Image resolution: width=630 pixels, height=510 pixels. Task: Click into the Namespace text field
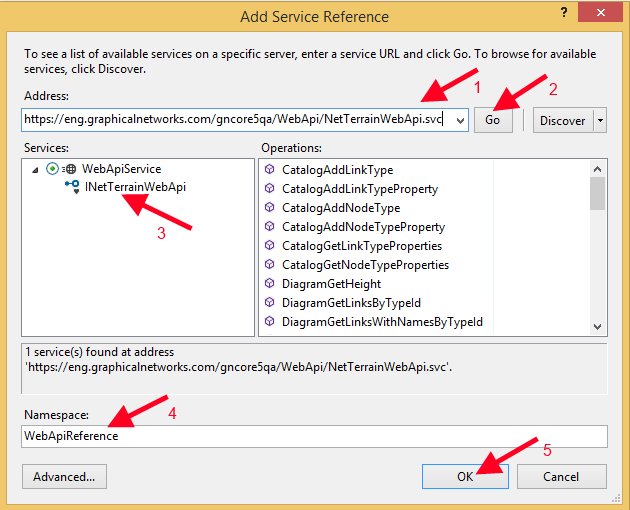pyautogui.click(x=314, y=436)
